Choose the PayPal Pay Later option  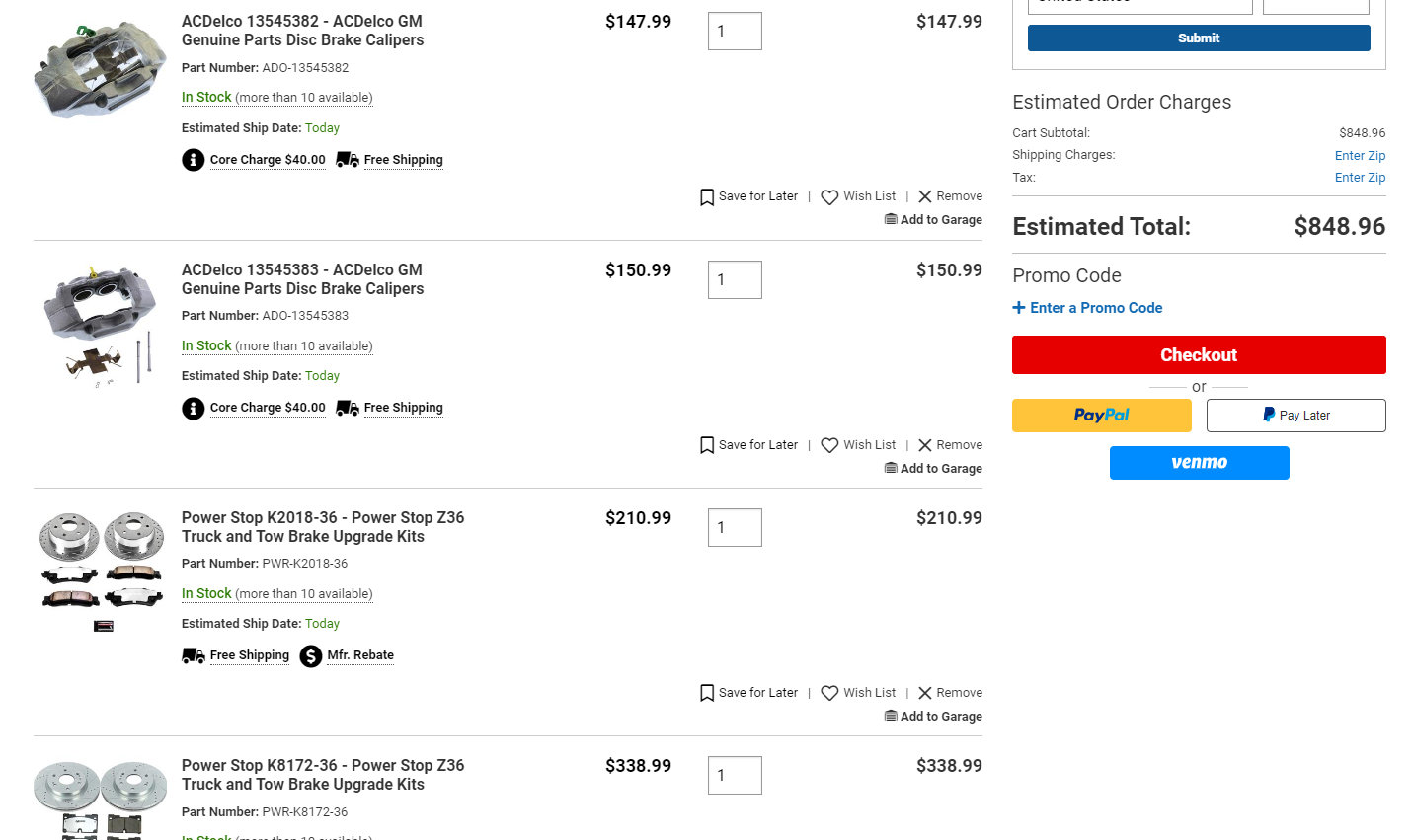[x=1296, y=416]
